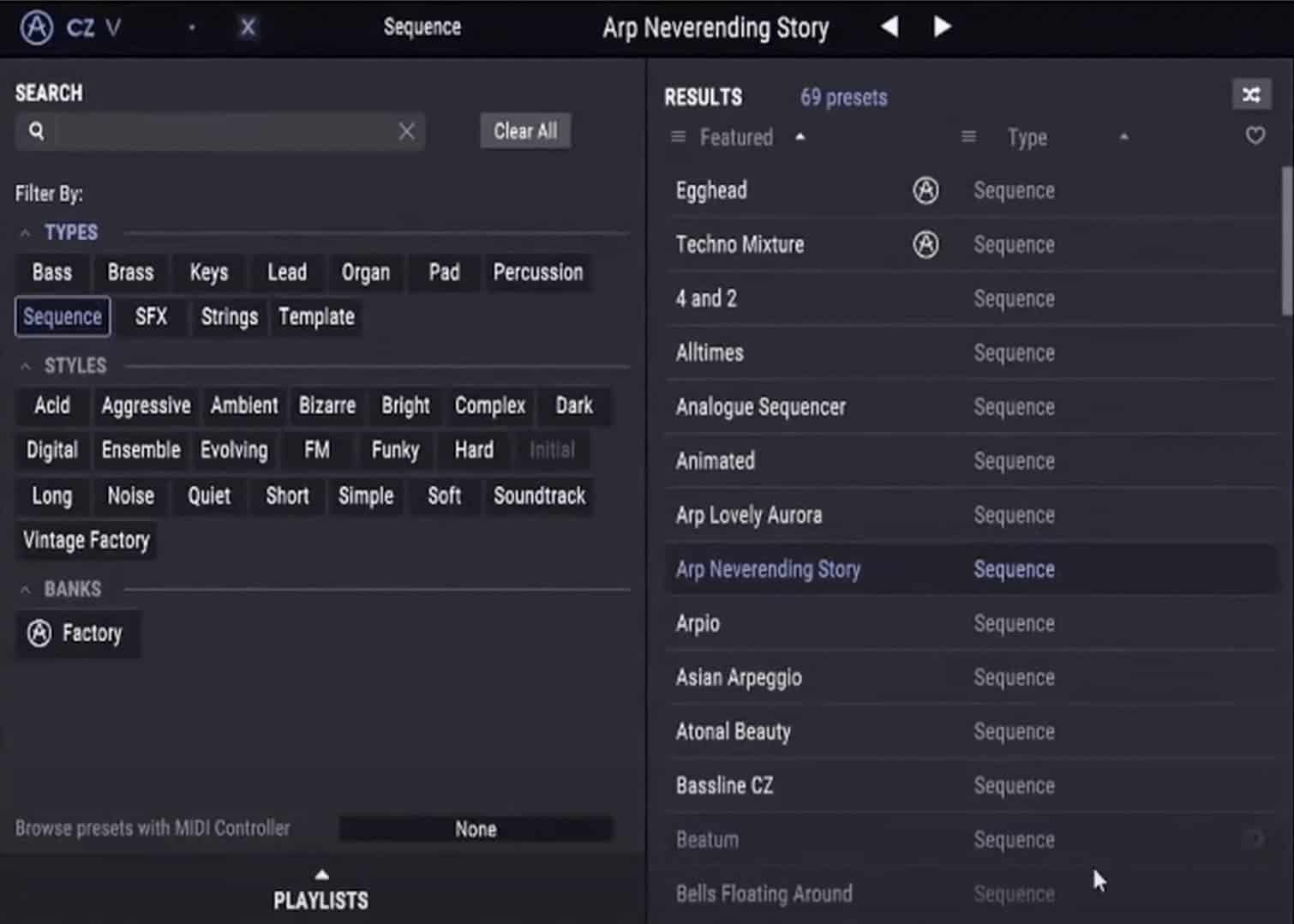
Task: Select the Arp Lovely Aurora preset
Action: point(748,514)
